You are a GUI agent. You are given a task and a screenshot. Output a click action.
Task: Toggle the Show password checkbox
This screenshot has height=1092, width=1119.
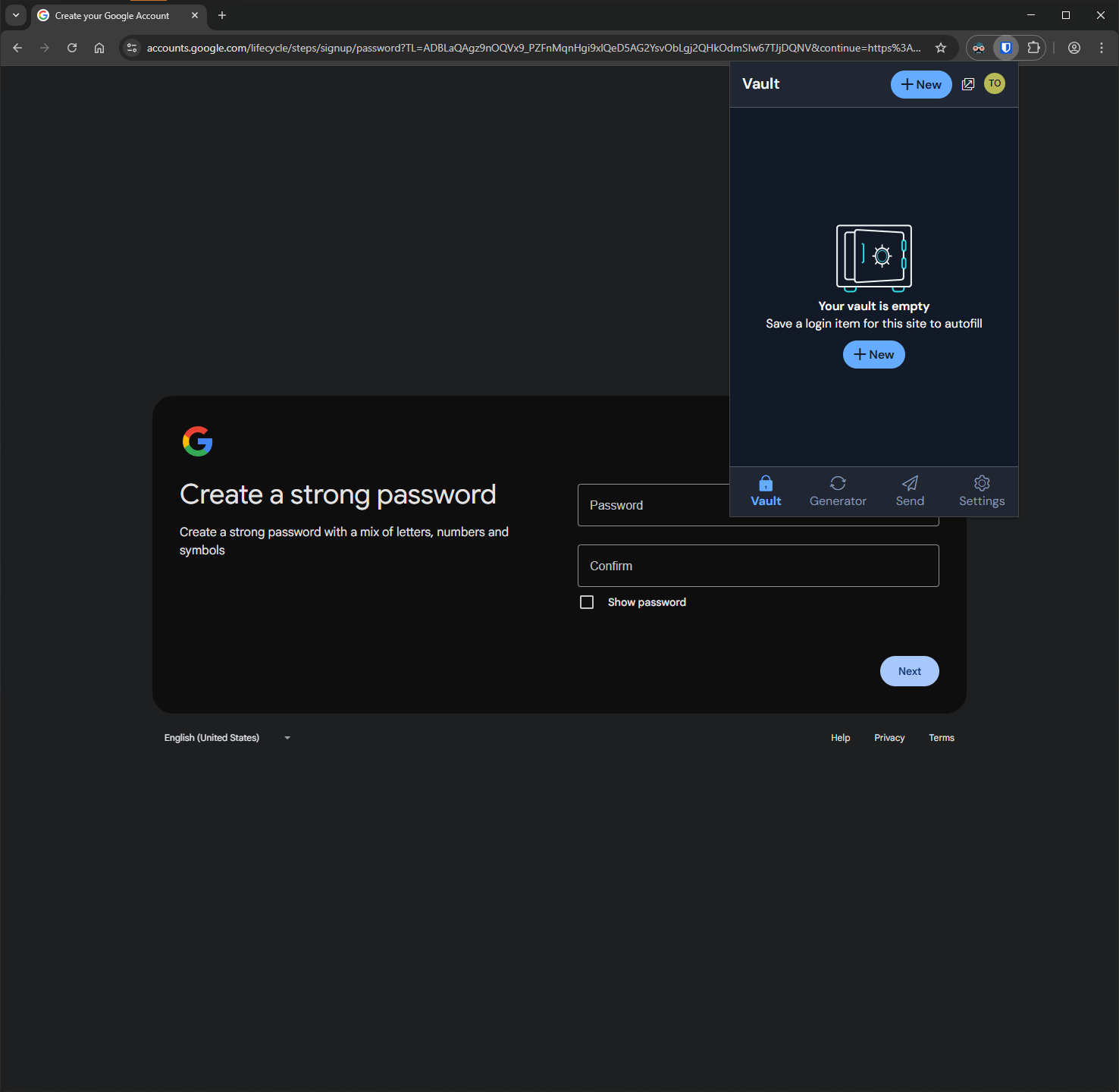pyautogui.click(x=587, y=601)
